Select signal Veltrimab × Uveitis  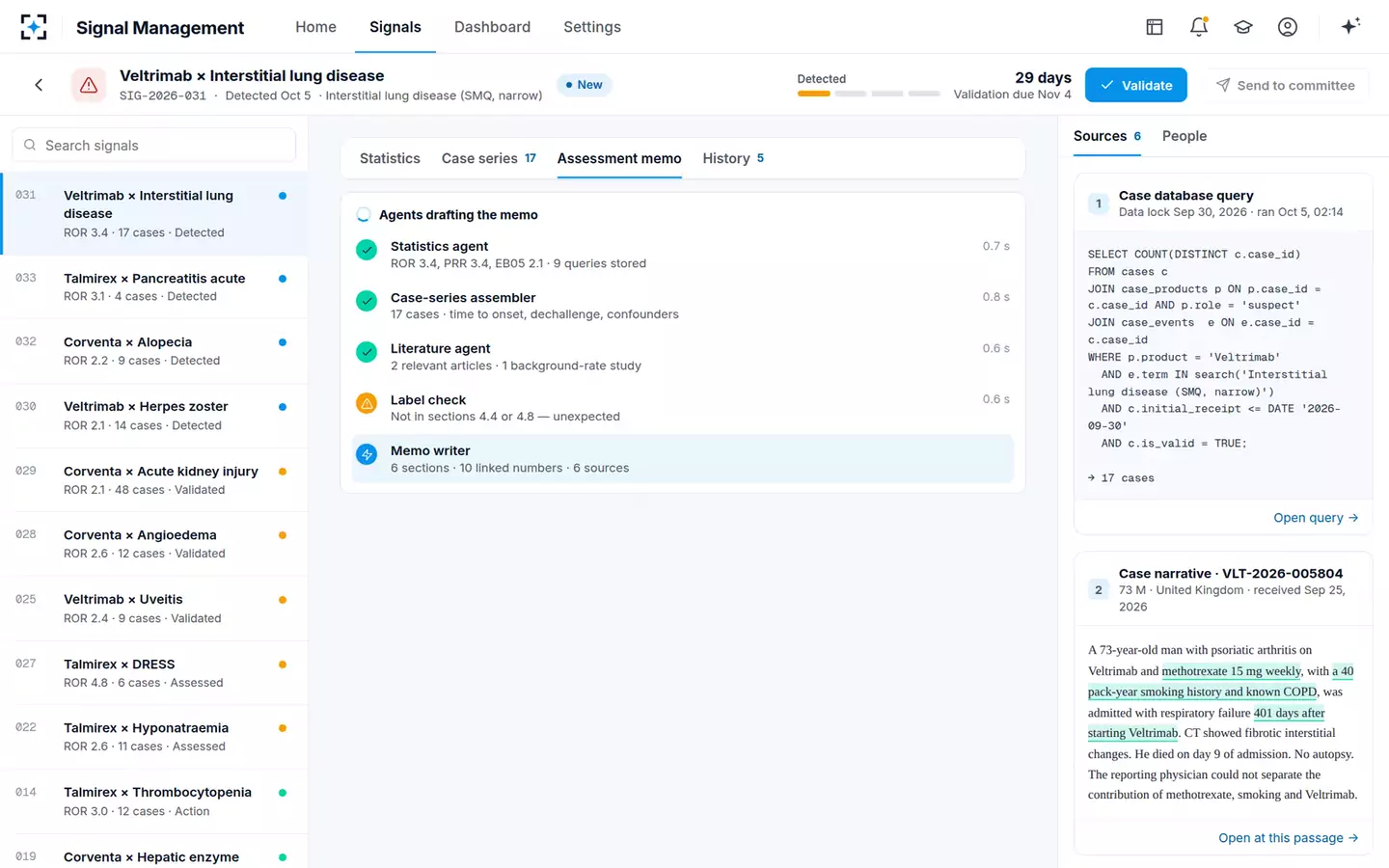154,609
